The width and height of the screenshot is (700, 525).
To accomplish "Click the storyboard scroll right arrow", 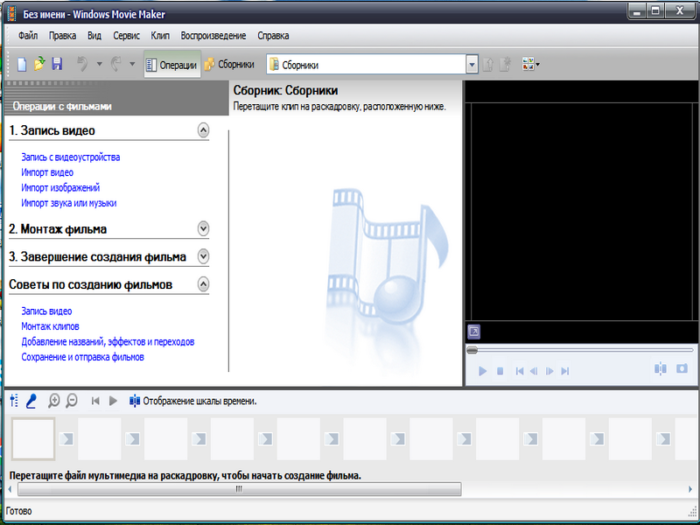I will point(691,489).
